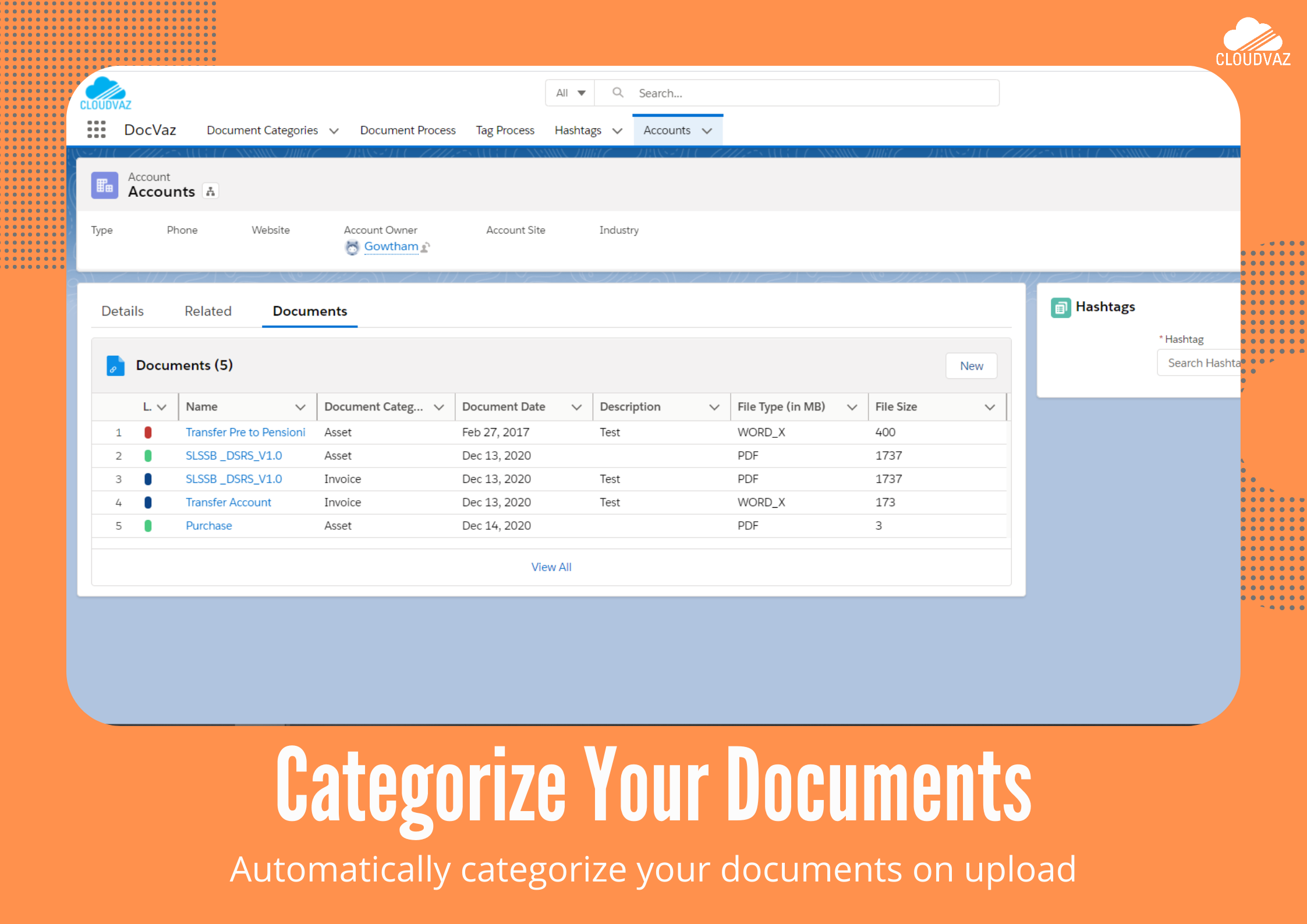Click the View All link

click(x=551, y=567)
